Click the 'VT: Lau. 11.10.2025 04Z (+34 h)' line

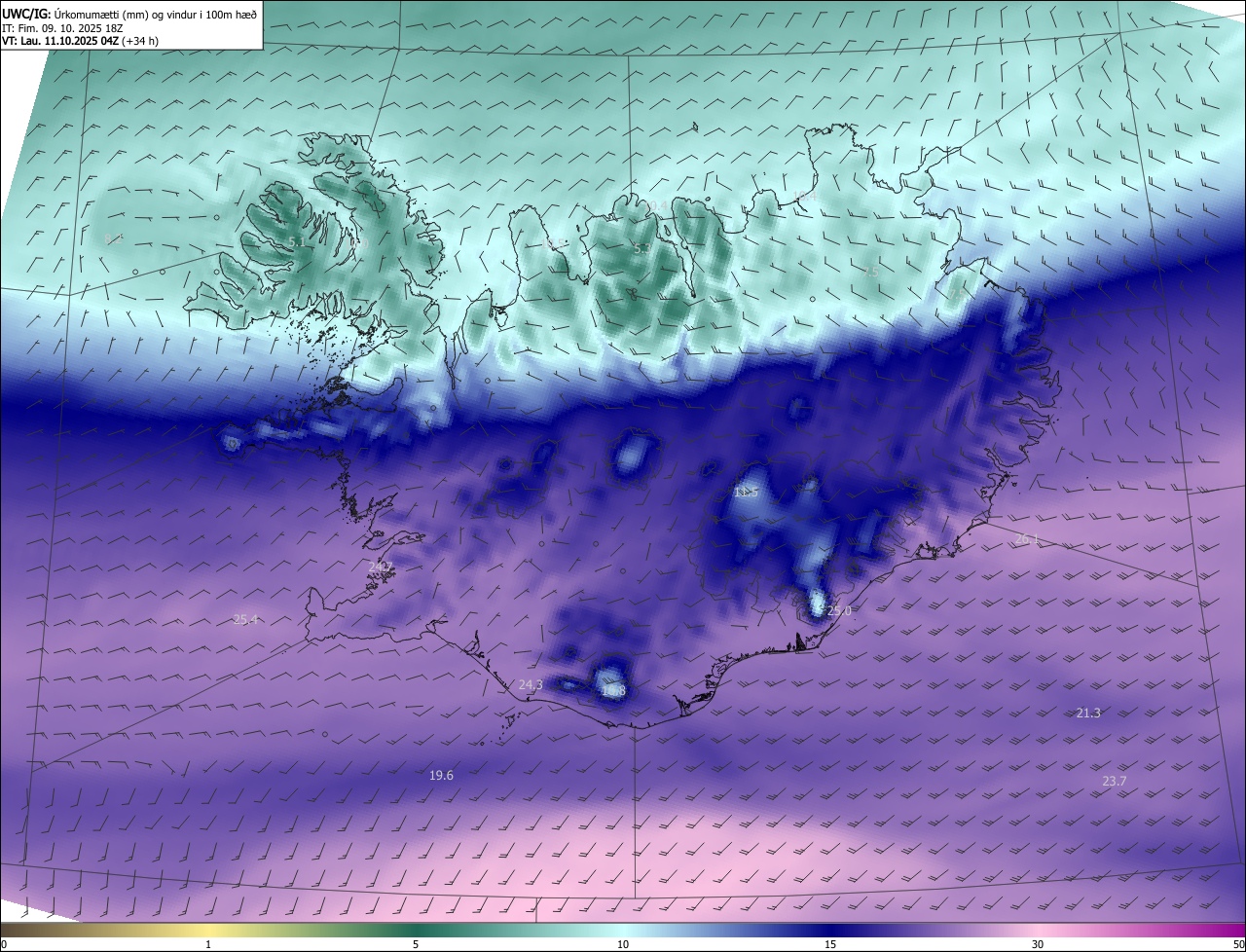80,41
